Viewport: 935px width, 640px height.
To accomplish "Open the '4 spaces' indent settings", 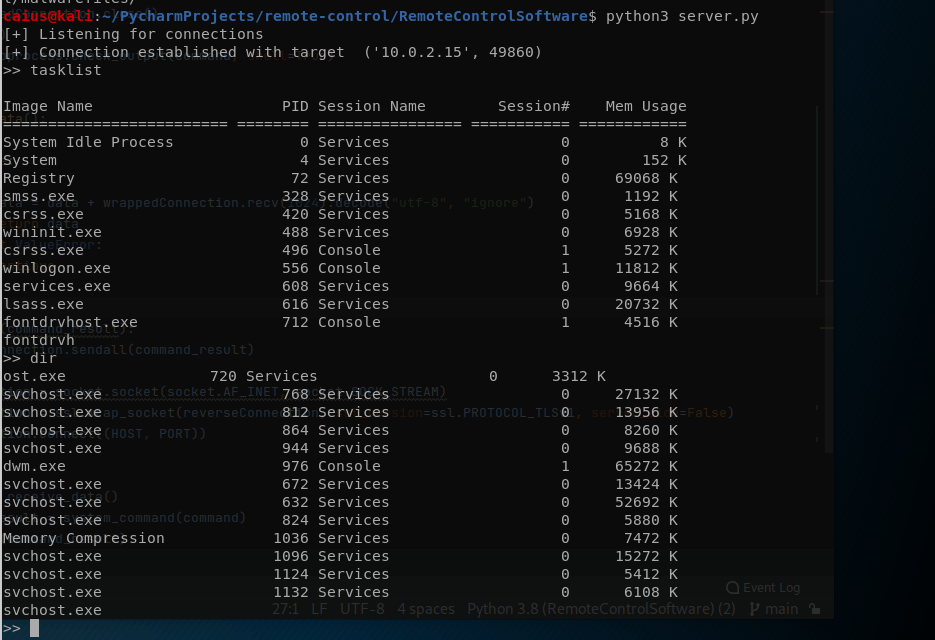I will pos(426,609).
